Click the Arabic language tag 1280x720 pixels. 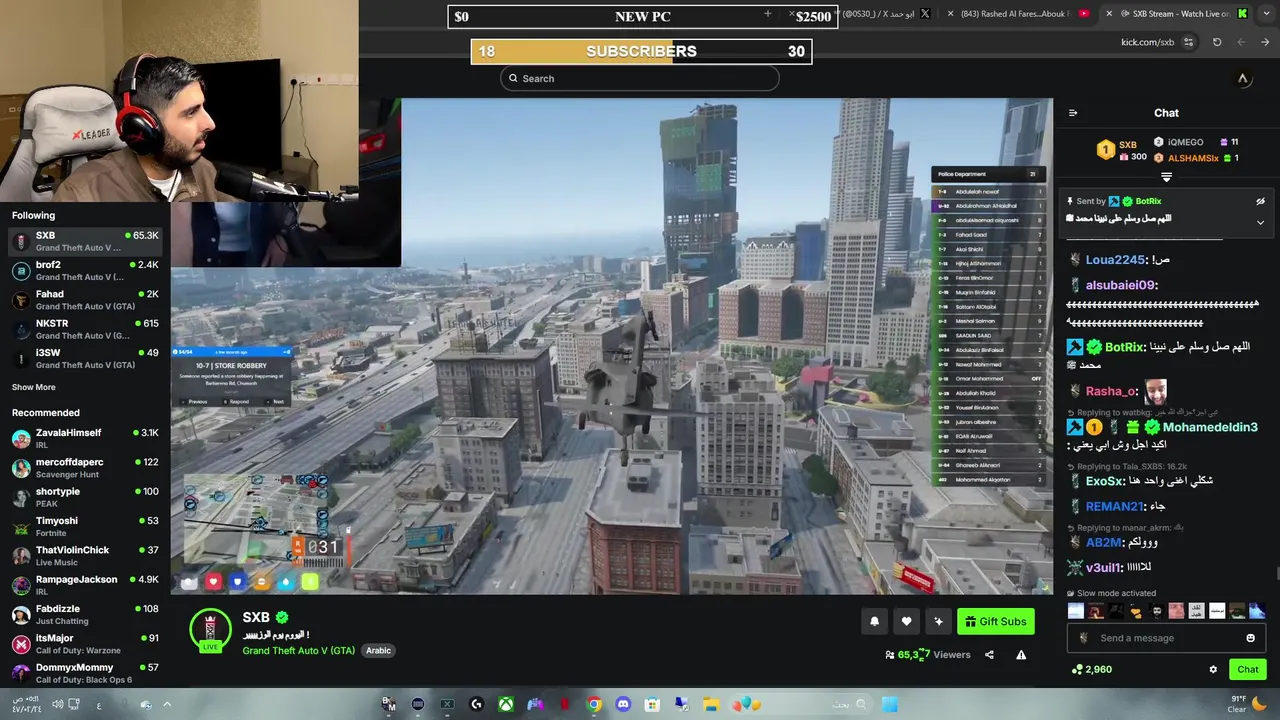pos(378,650)
